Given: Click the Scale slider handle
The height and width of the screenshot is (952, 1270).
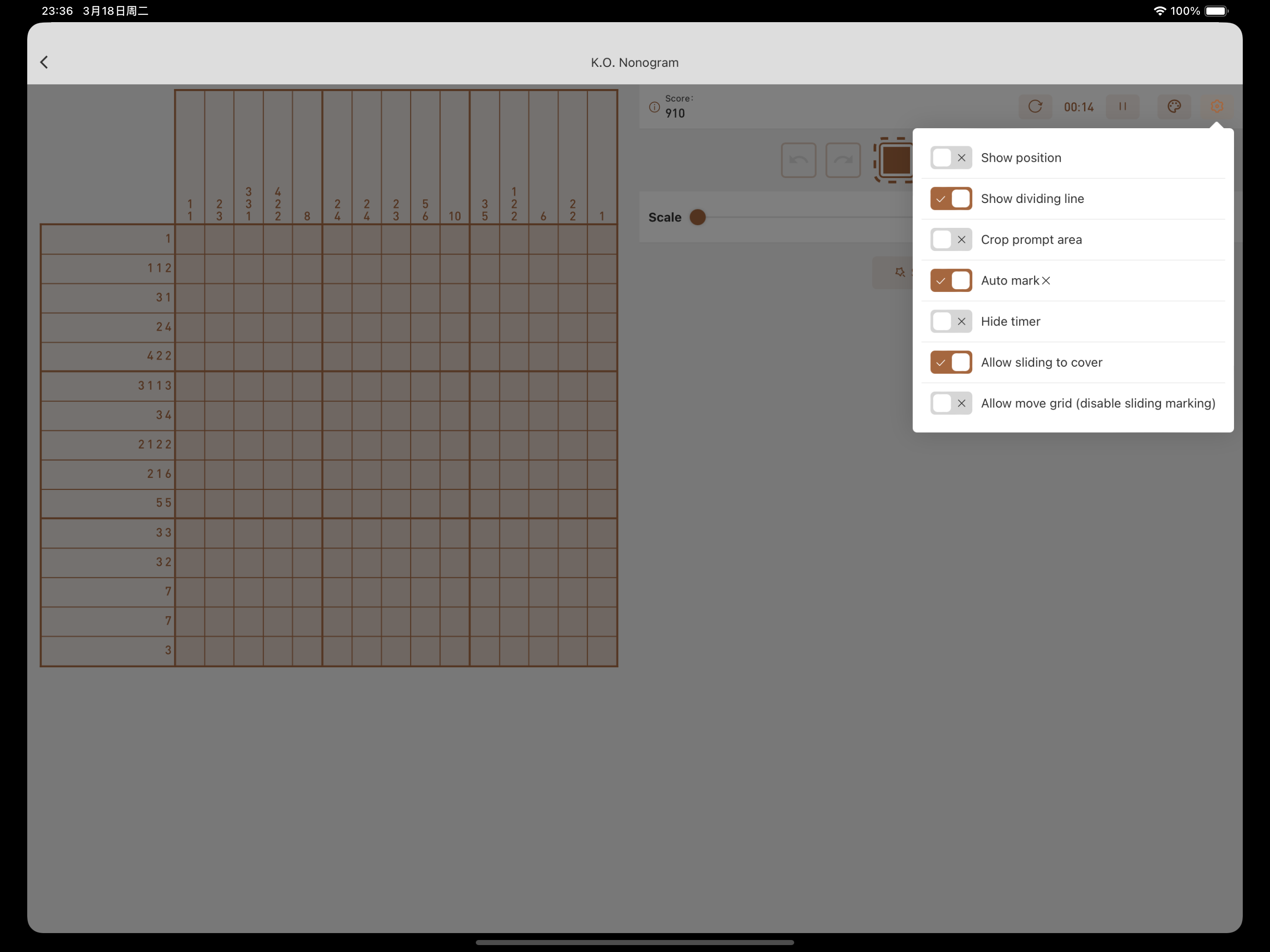Looking at the screenshot, I should click(698, 218).
